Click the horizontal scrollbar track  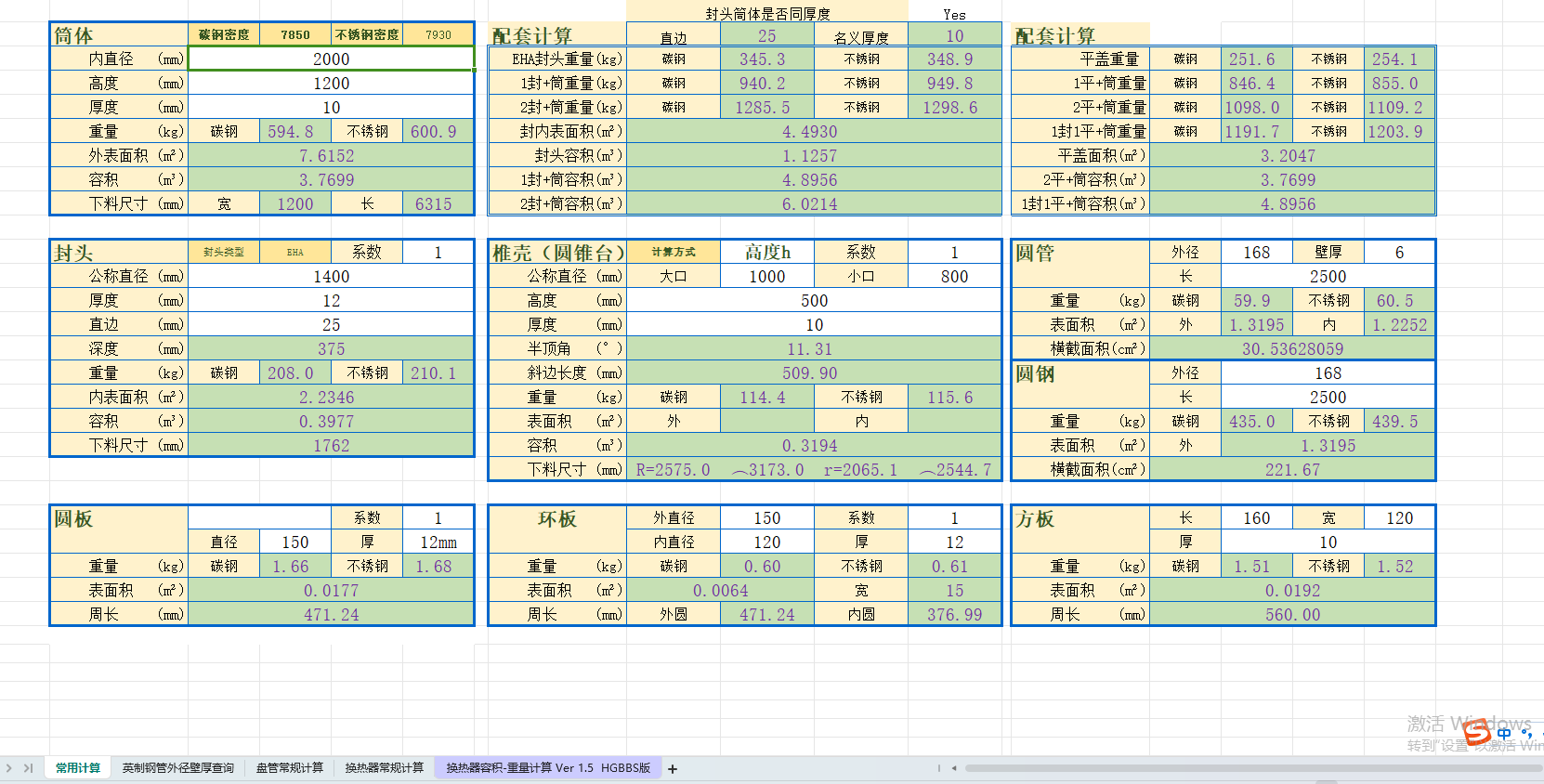click(1254, 768)
